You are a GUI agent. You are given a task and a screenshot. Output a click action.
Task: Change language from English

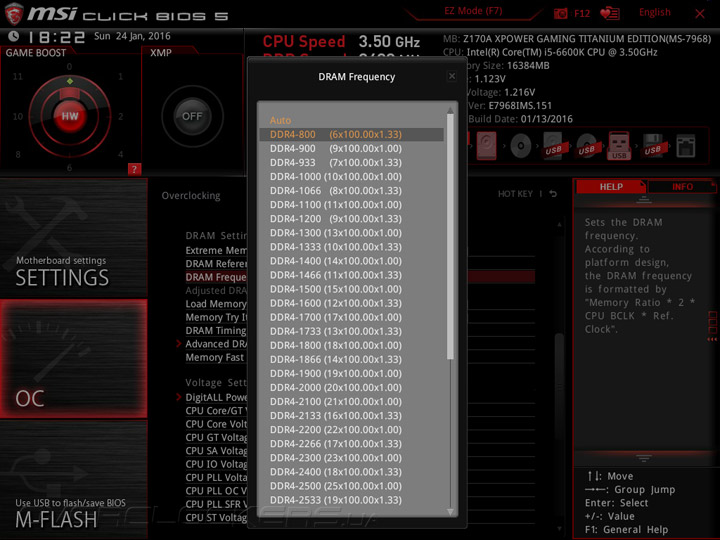654,12
